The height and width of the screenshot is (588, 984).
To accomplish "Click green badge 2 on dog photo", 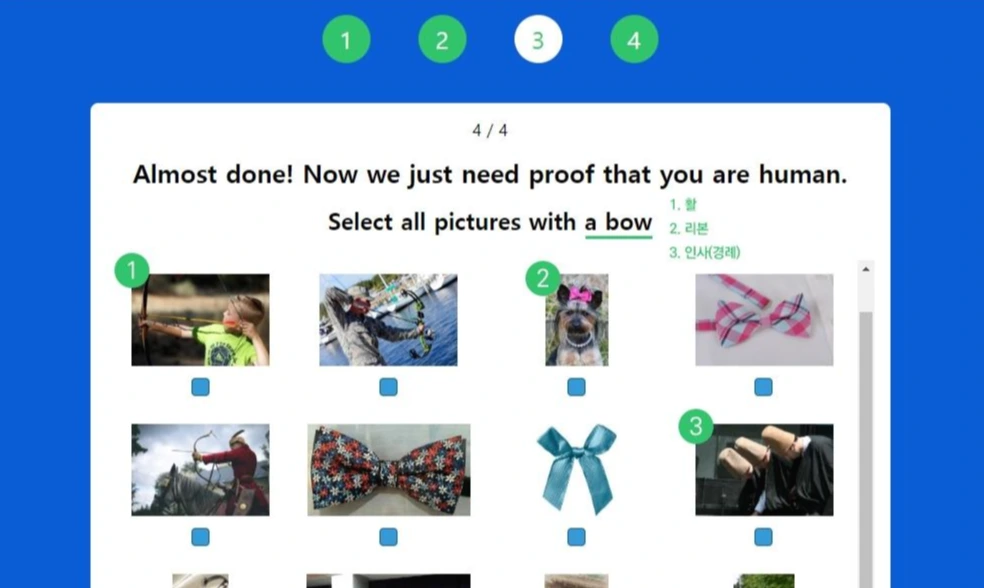I will [543, 278].
